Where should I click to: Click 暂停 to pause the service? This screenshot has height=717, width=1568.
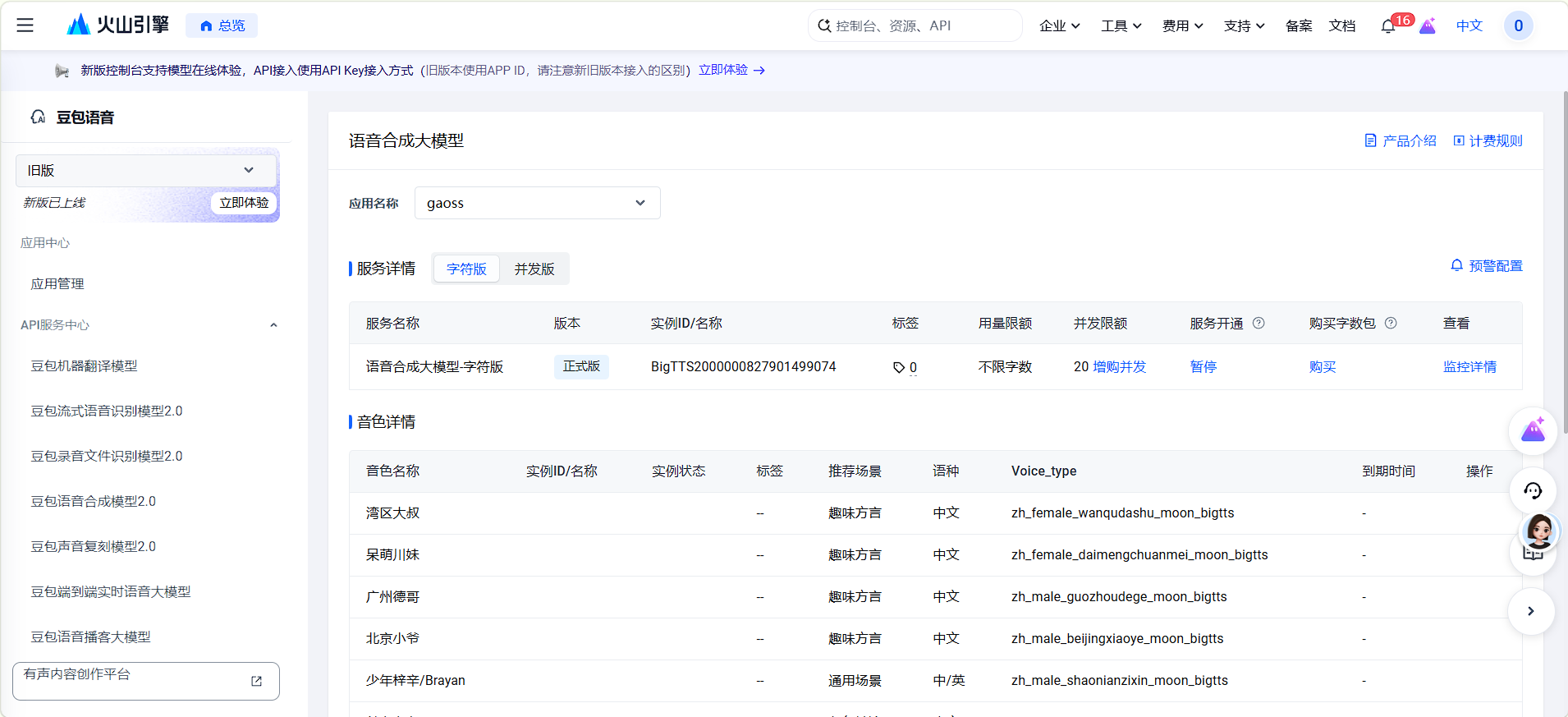(x=1204, y=366)
